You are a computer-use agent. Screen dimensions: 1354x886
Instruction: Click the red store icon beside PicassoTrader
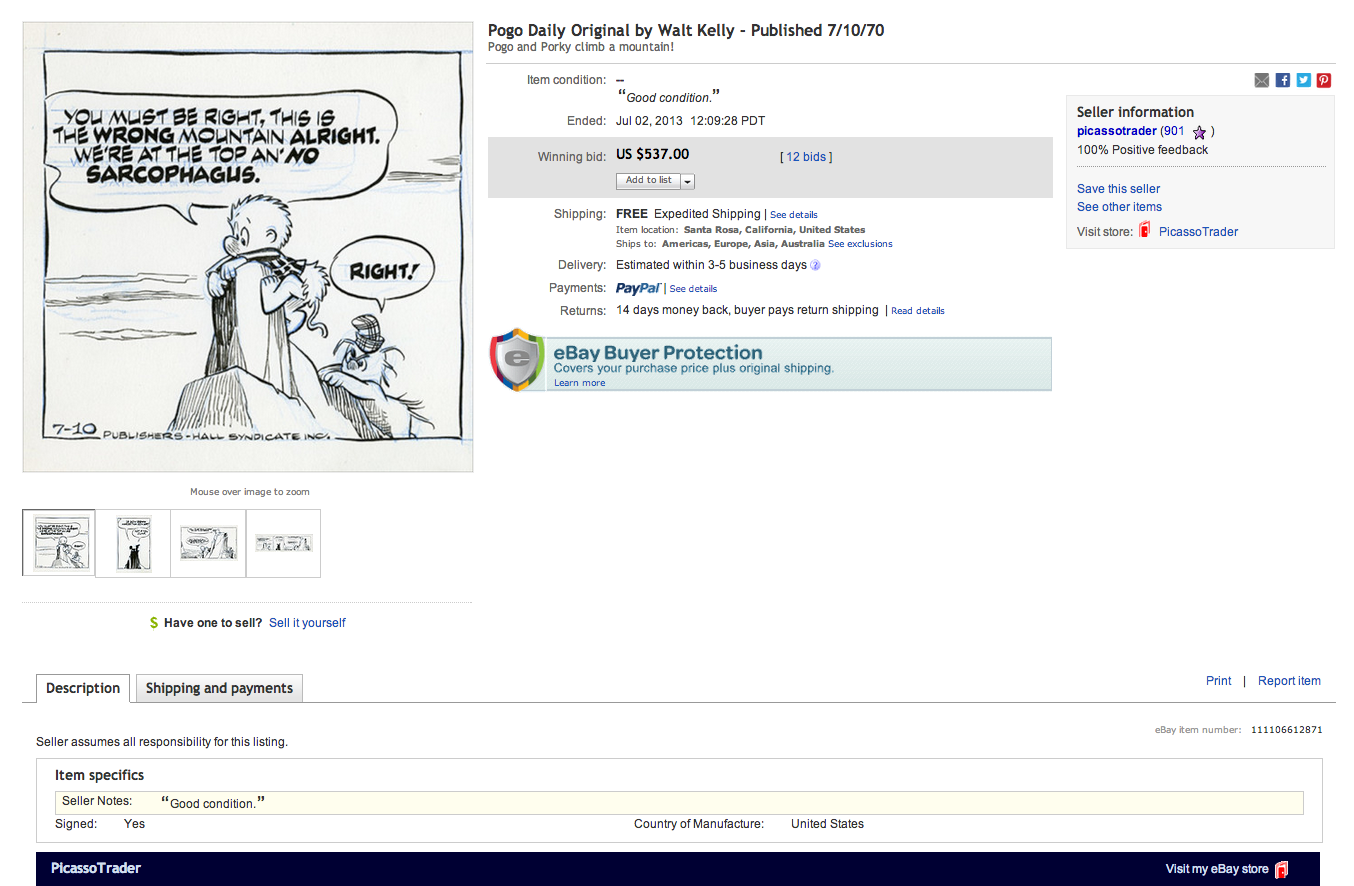pyautogui.click(x=1145, y=231)
